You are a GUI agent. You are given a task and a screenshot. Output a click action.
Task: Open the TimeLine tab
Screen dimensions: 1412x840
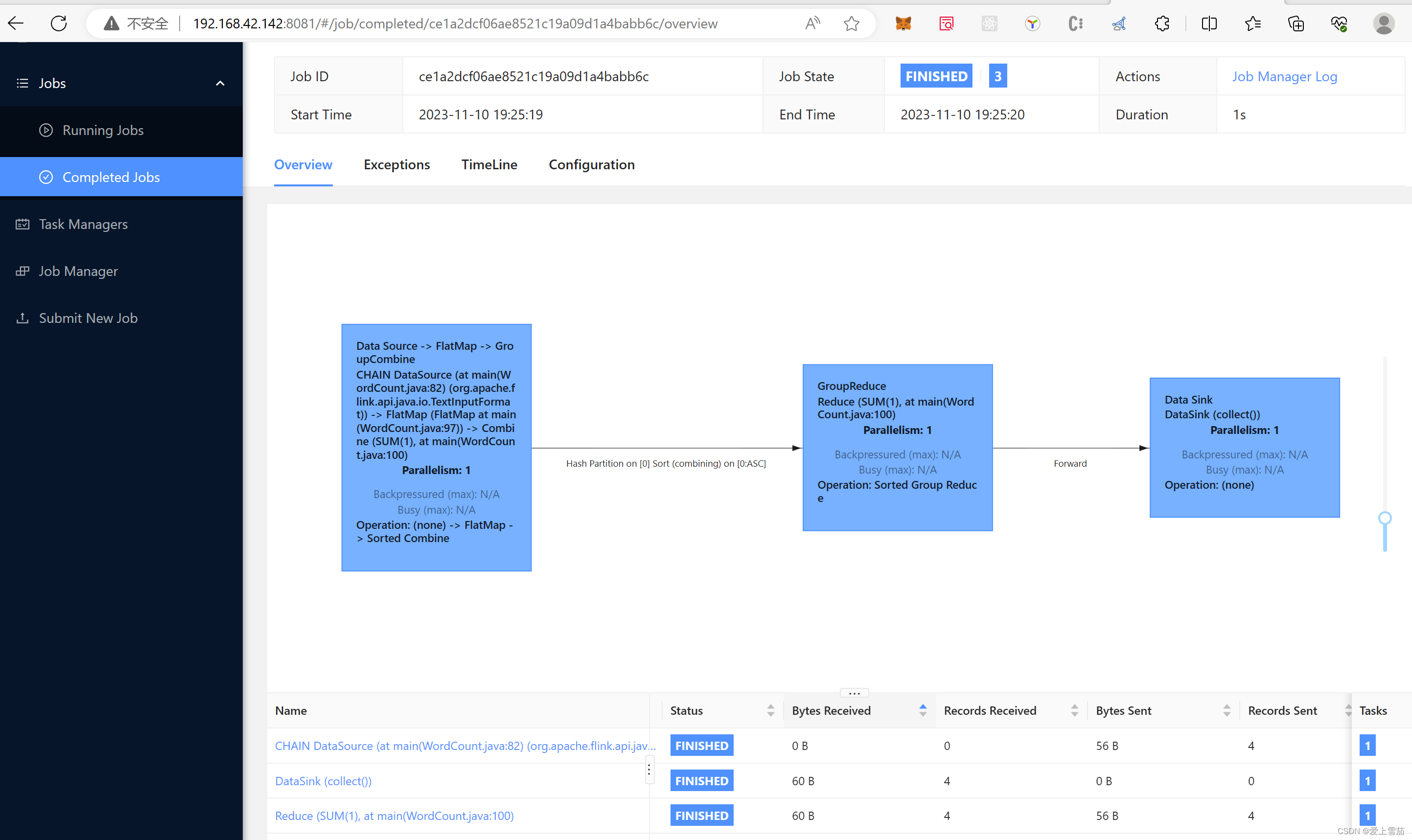(x=488, y=165)
